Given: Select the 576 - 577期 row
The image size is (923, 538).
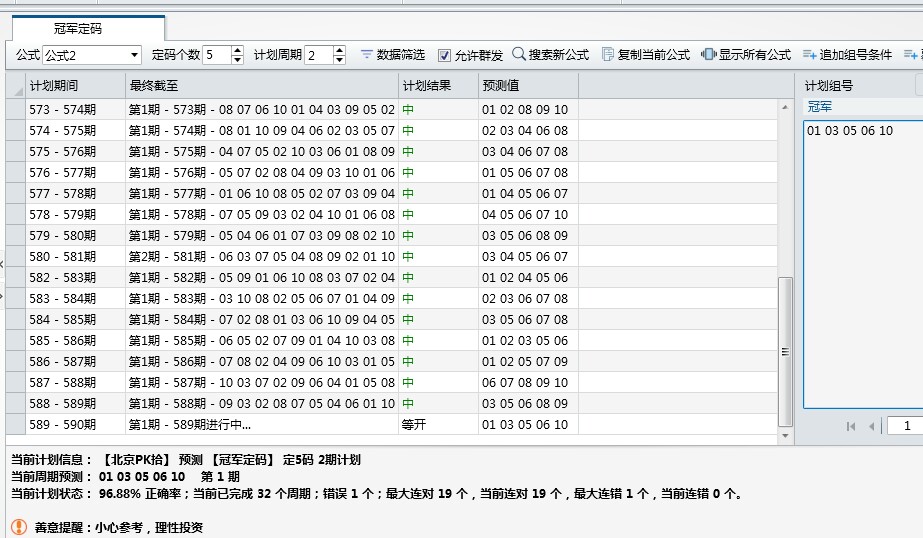Looking at the screenshot, I should [x=391, y=172].
